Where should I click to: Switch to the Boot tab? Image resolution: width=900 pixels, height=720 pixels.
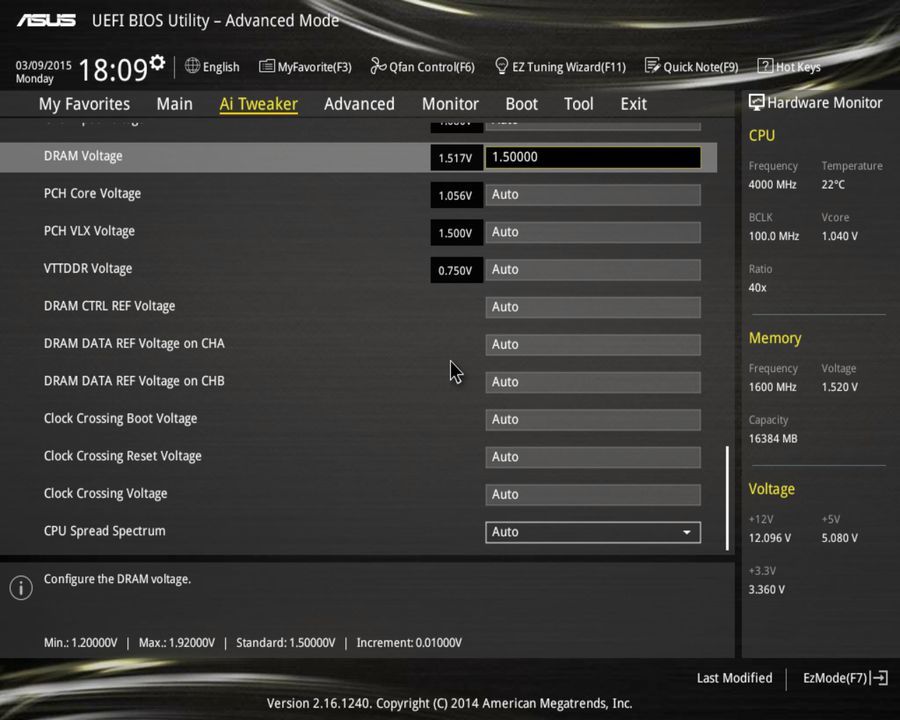521,103
